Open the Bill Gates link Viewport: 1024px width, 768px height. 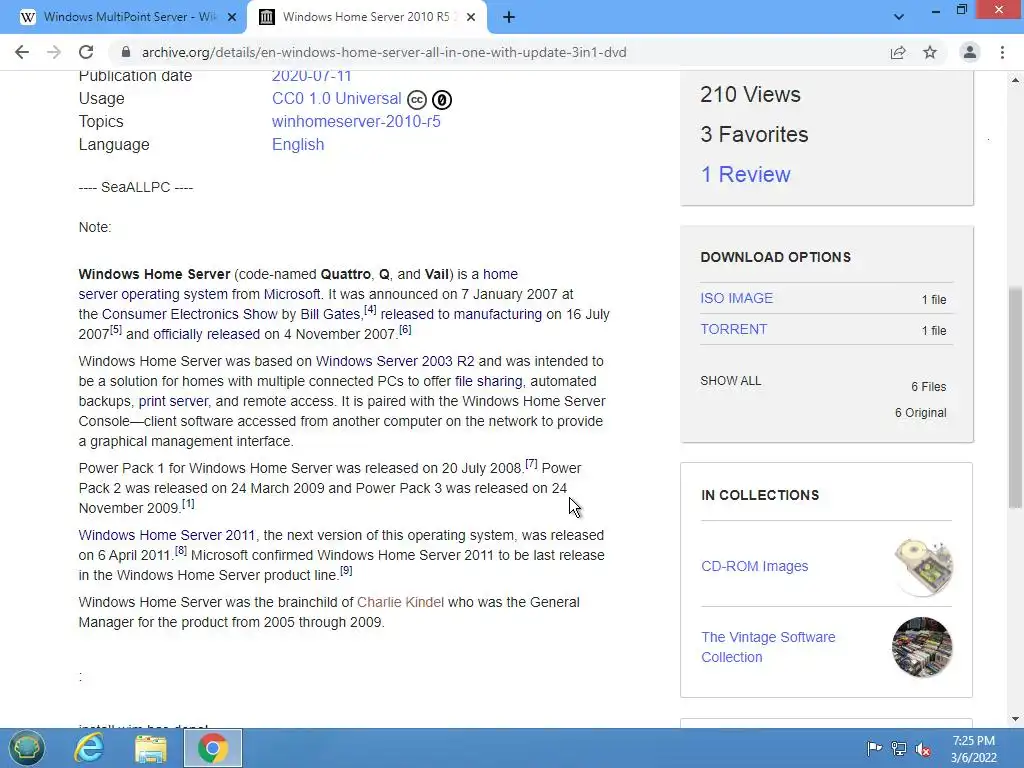point(330,314)
